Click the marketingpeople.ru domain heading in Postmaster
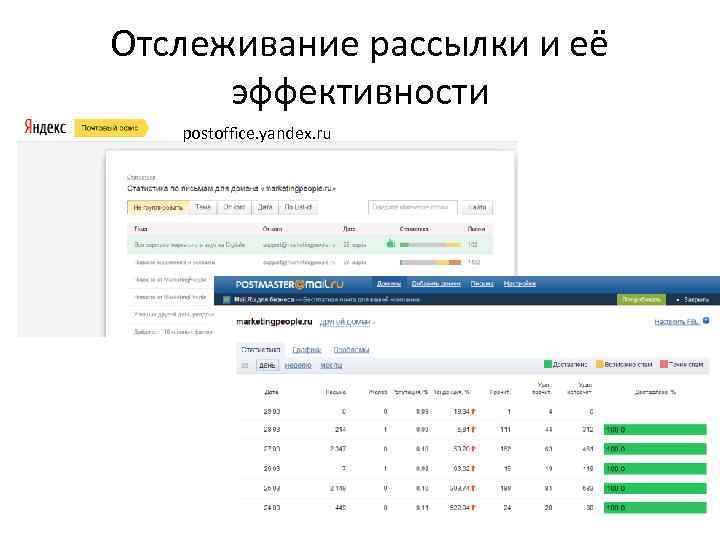 pos(274,322)
